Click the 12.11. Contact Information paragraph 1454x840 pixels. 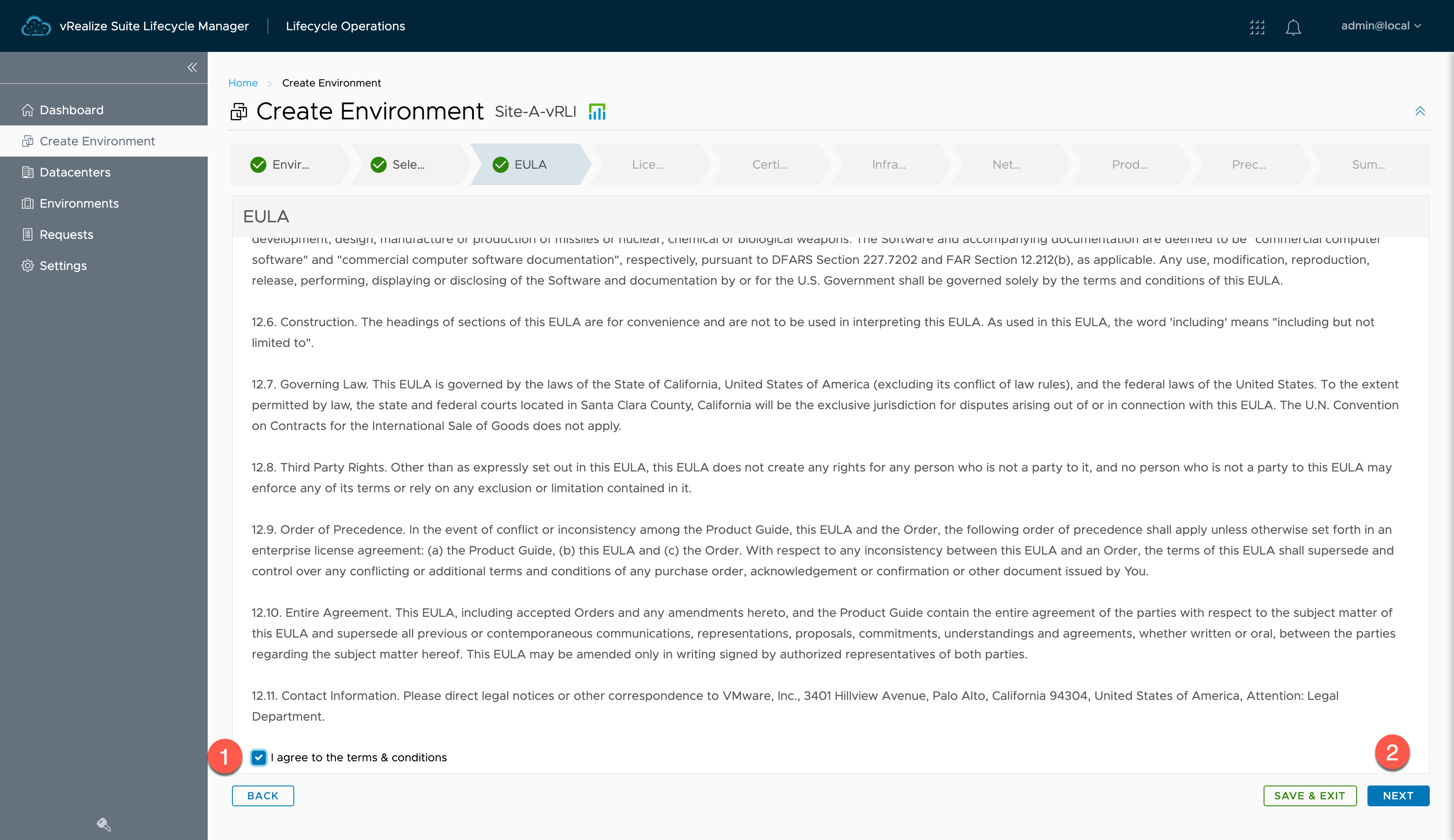pos(795,706)
